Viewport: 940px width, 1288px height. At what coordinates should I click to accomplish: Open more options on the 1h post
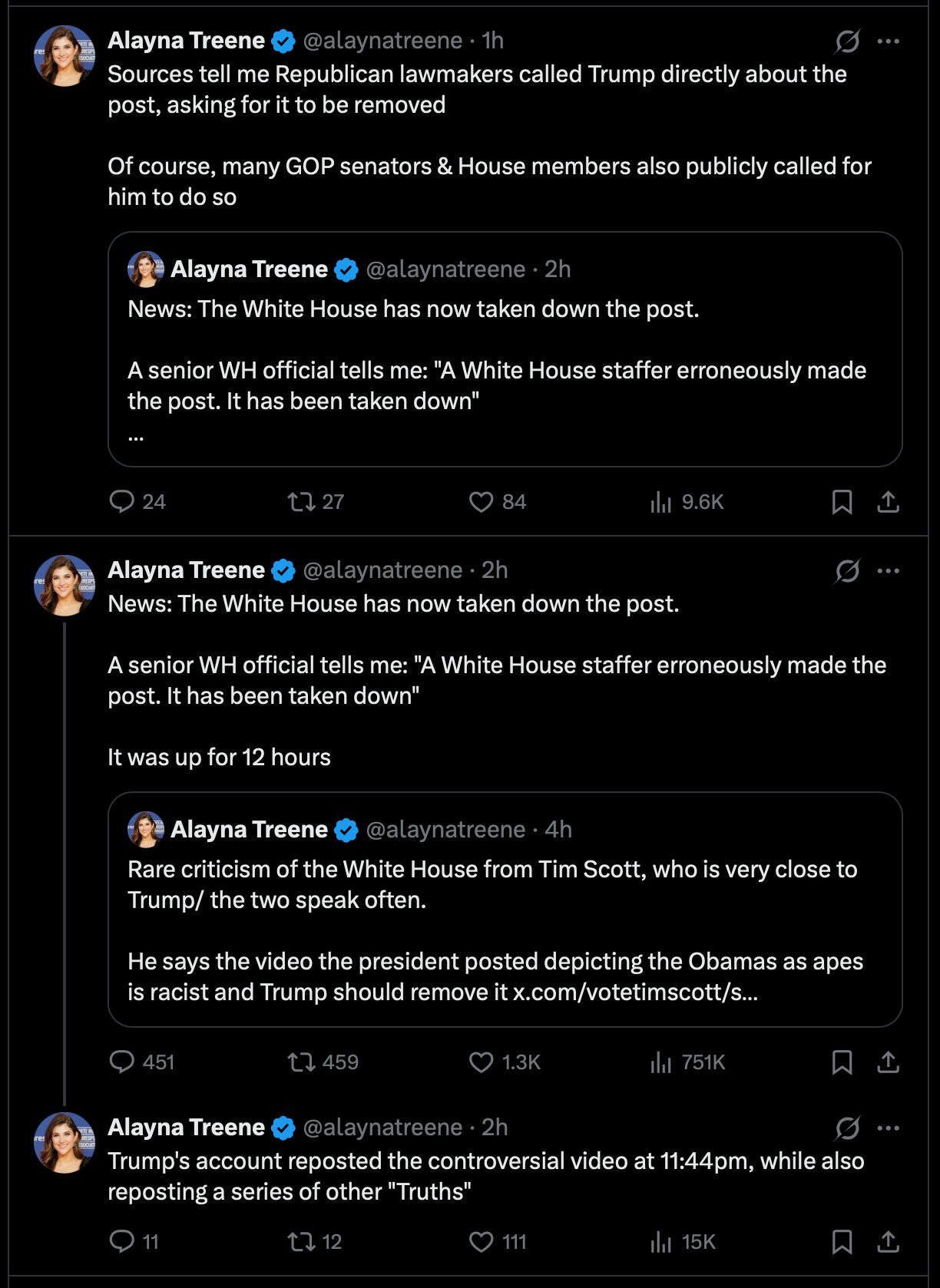point(888,41)
